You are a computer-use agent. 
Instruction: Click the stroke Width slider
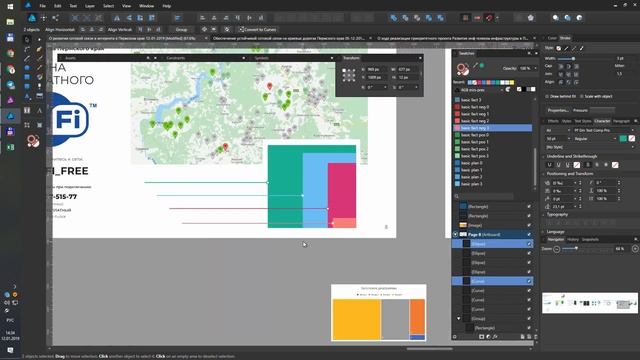click(584, 58)
